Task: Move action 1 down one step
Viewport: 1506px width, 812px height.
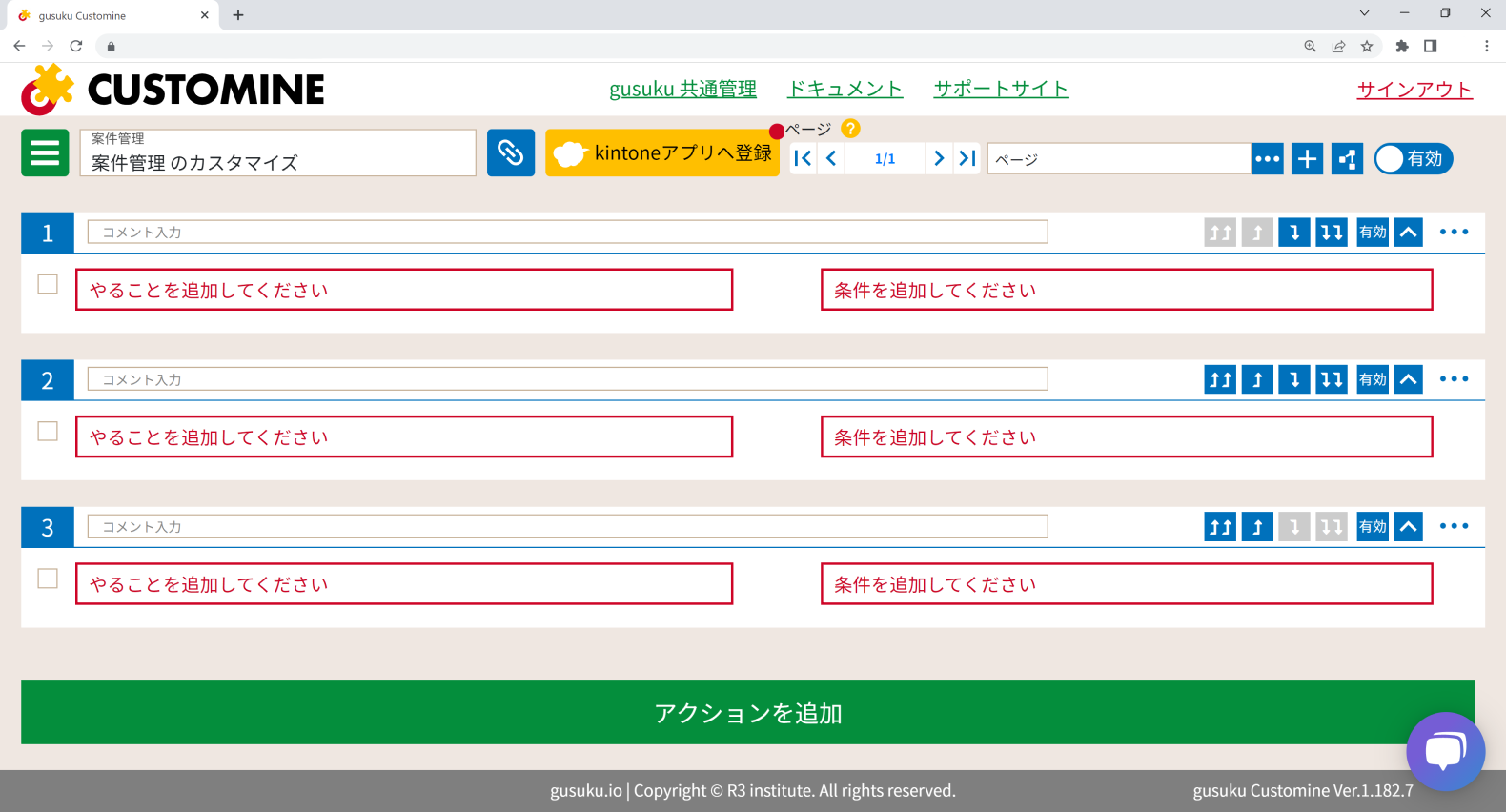Action: pyautogui.click(x=1294, y=232)
